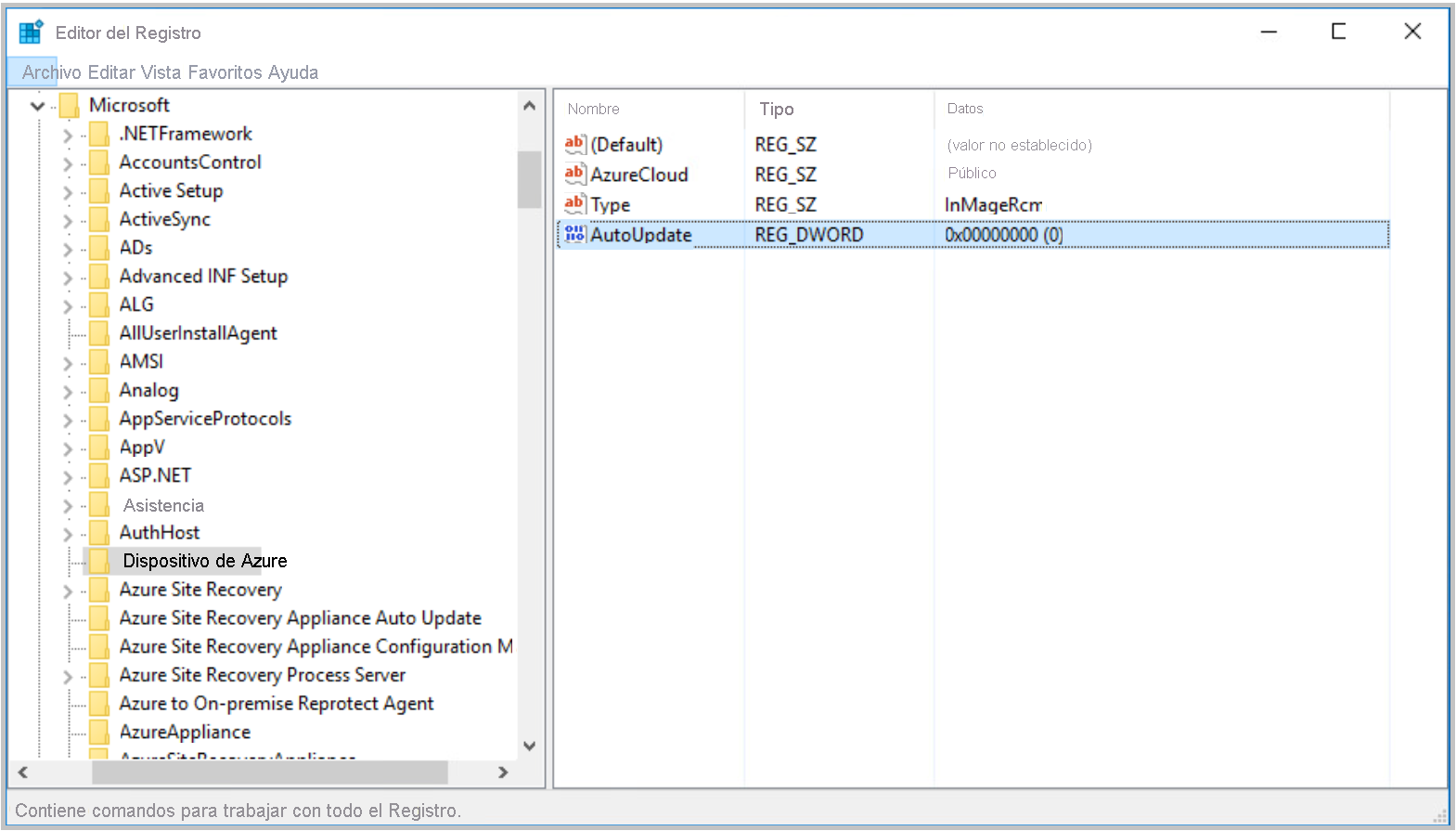Expand the Advanced INF Setup key
Viewport: 1456px width, 831px height.
[x=67, y=278]
